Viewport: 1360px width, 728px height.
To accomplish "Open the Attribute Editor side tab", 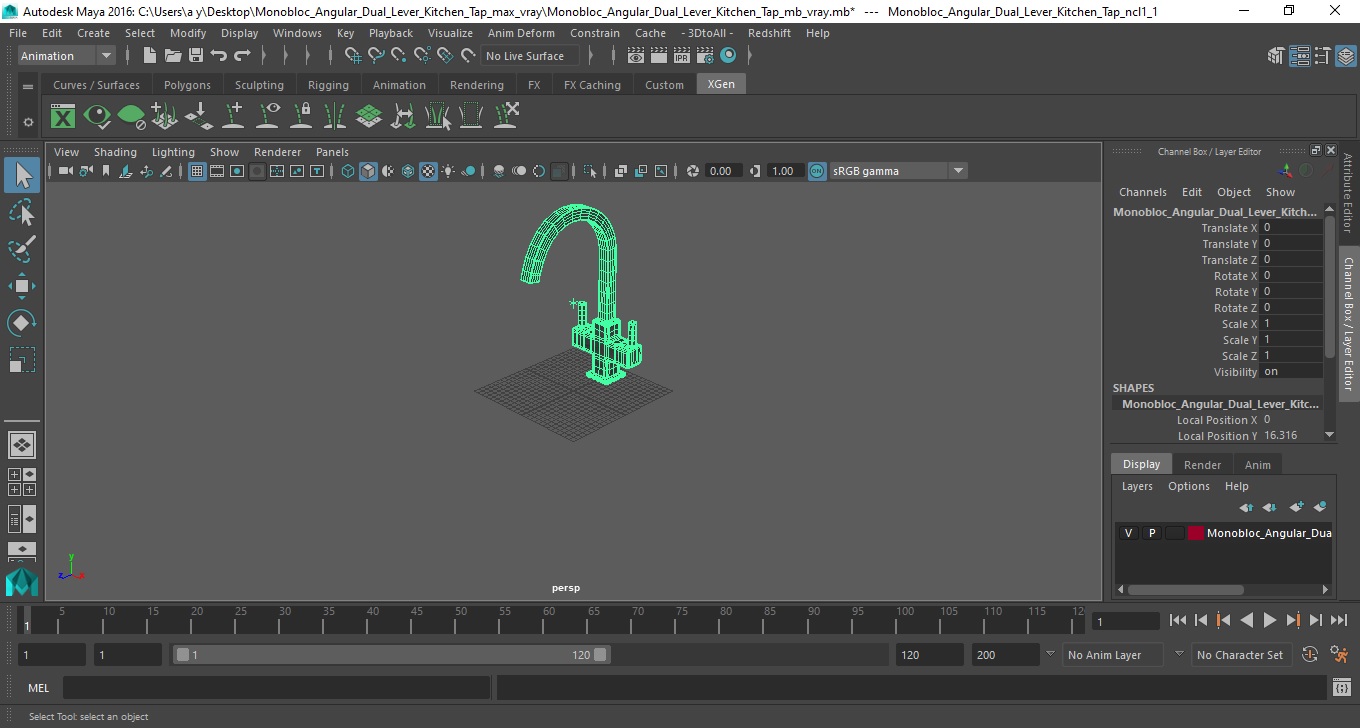I will (x=1348, y=193).
